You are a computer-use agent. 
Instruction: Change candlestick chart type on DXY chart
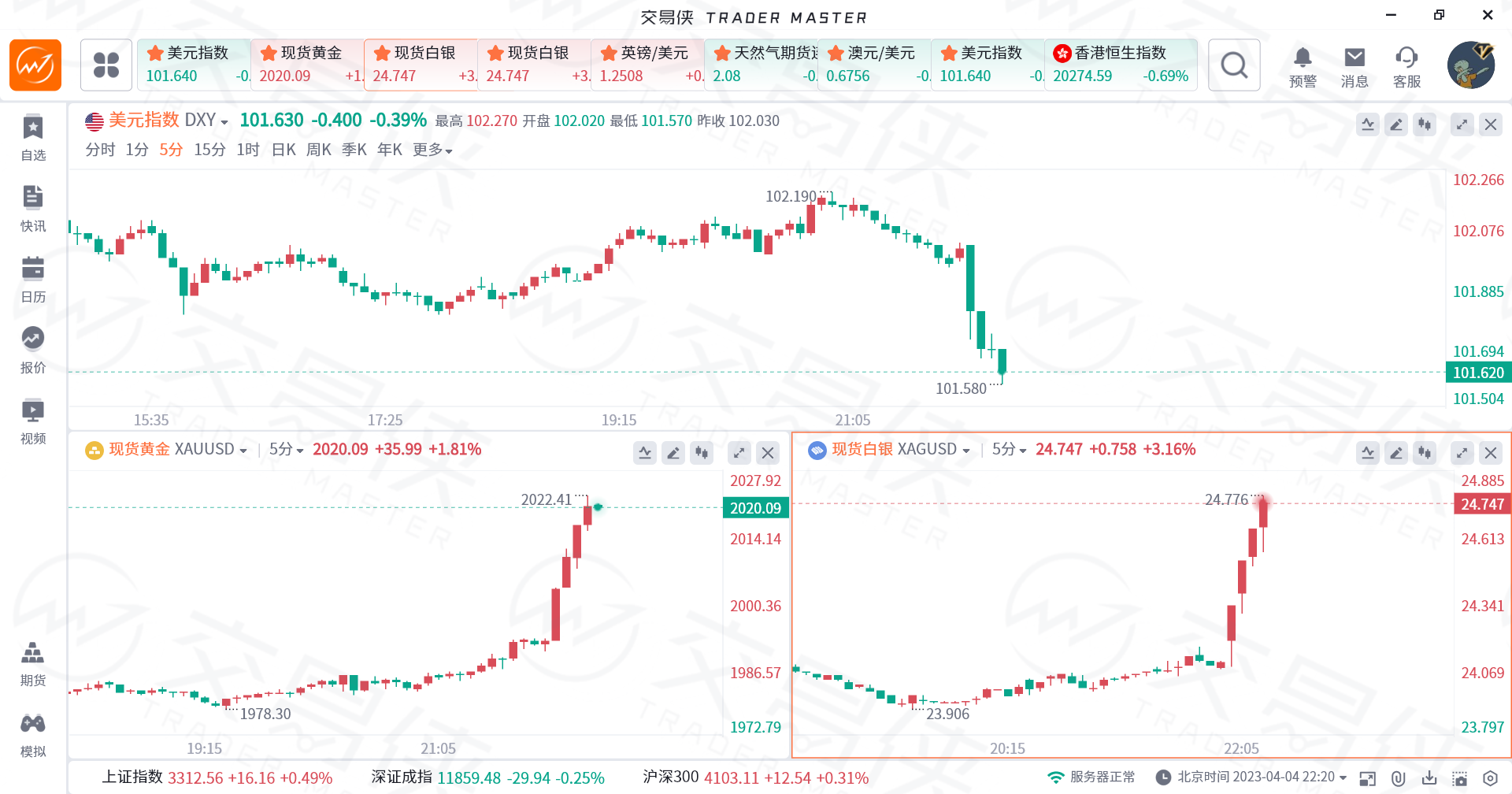pyautogui.click(x=1425, y=124)
